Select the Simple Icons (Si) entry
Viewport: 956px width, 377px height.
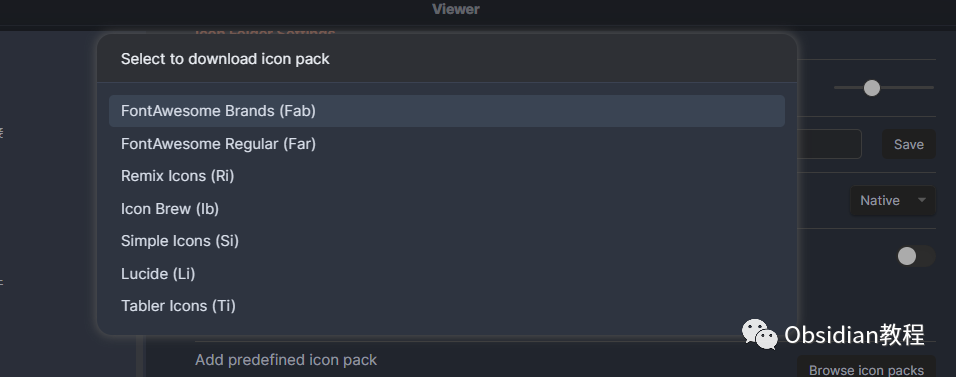pyautogui.click(x=446, y=241)
